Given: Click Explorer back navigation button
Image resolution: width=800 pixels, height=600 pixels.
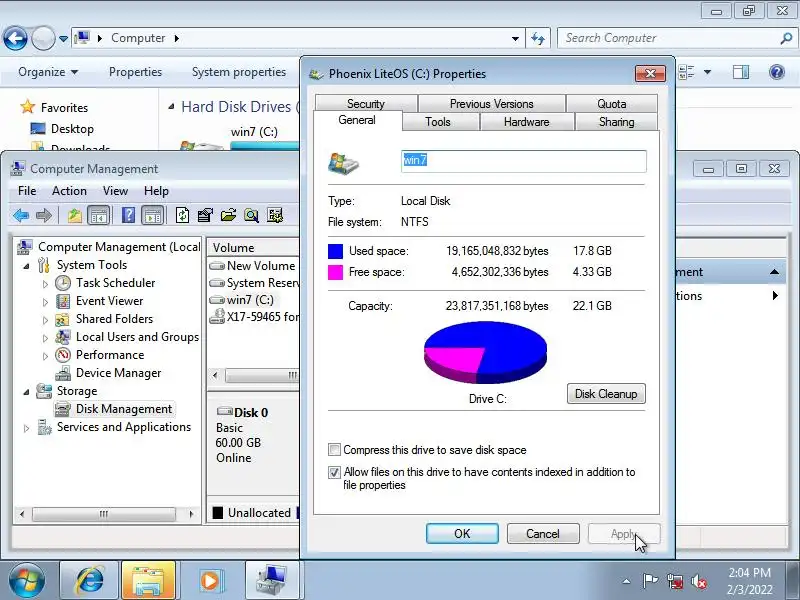Looking at the screenshot, I should coord(15,38).
